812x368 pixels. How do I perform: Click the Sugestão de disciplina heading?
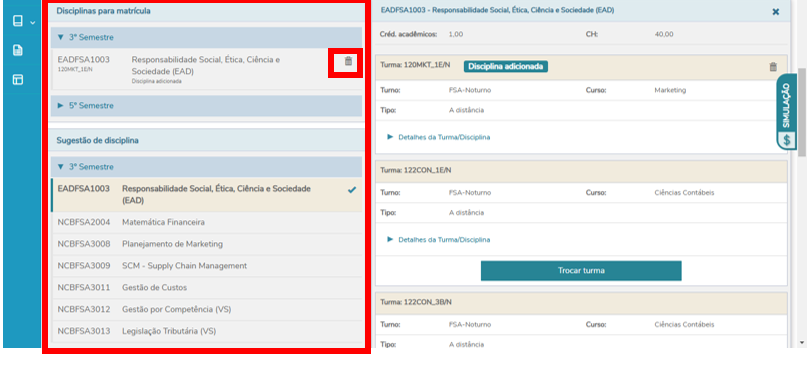97,140
